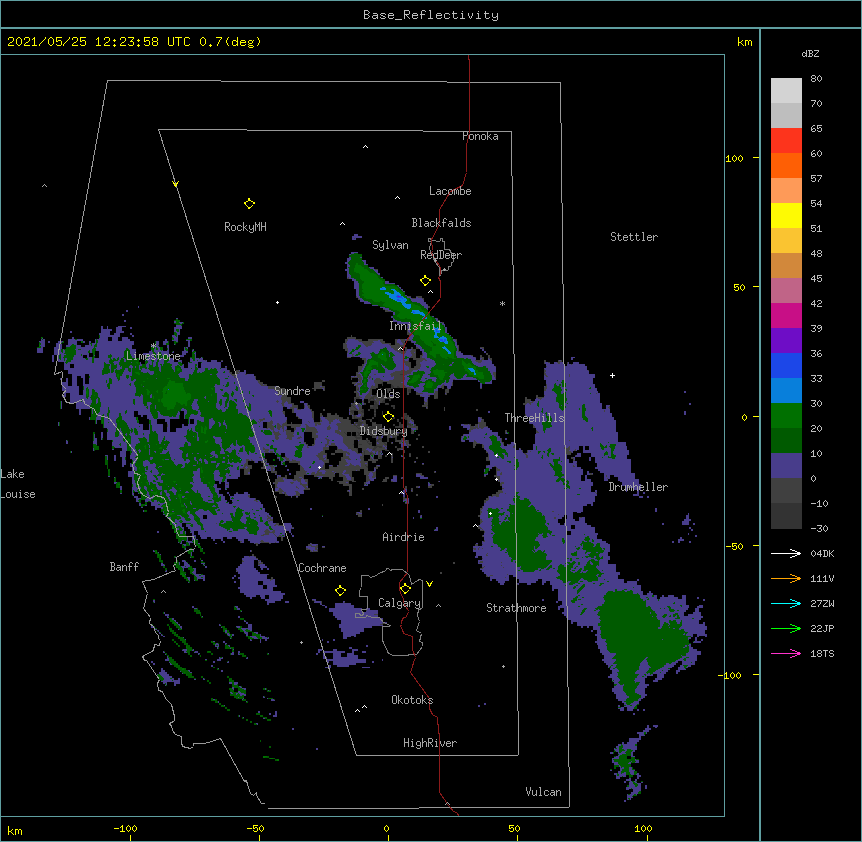
Task: Click the Strathmore map label
Action: (x=516, y=608)
